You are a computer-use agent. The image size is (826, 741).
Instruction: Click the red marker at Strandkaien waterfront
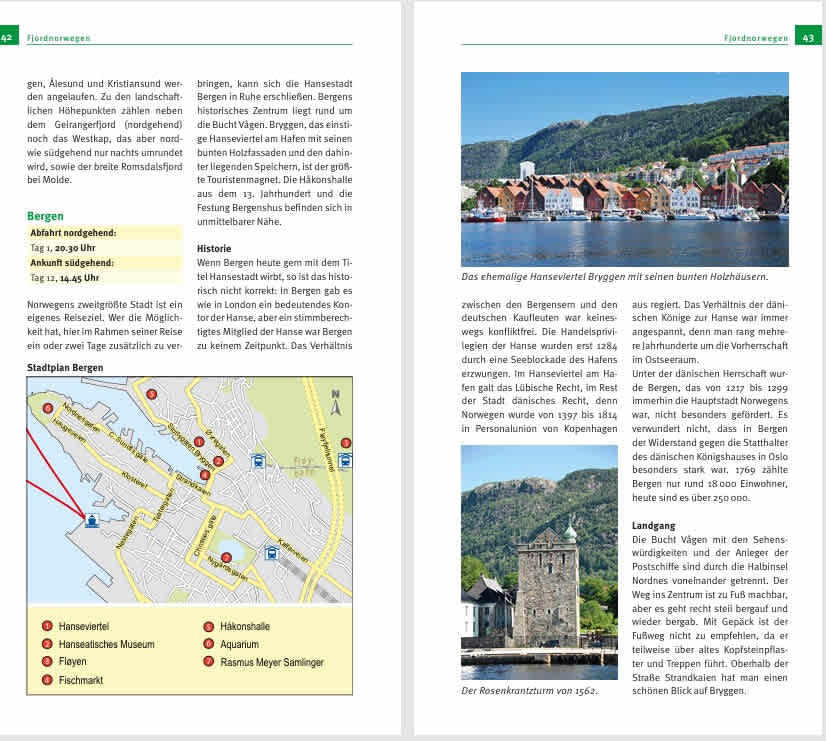pos(205,475)
